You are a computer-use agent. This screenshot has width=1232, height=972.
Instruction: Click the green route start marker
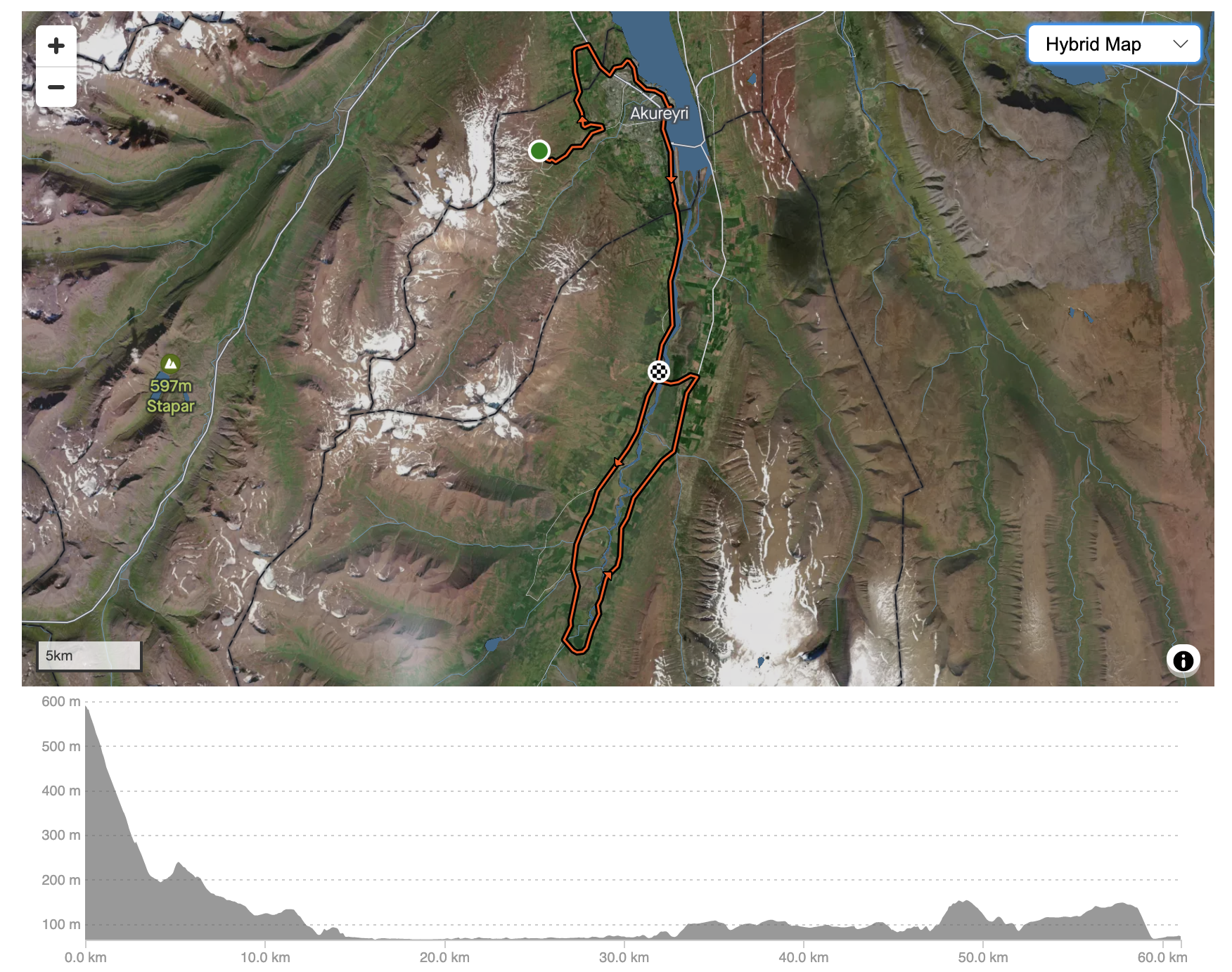click(539, 151)
